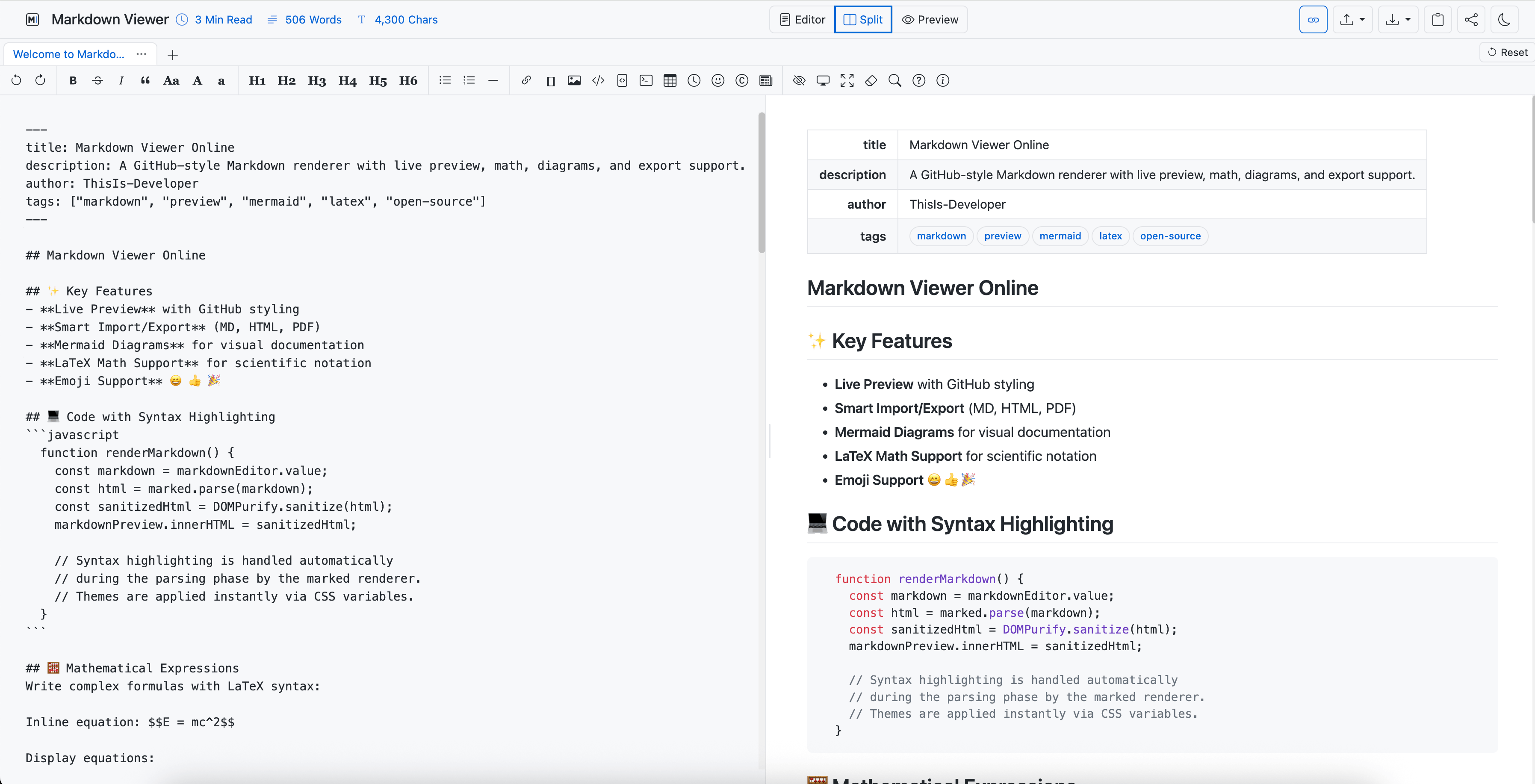This screenshot has height=784, width=1535.
Task: Toggle fullscreen mode
Action: coord(847,80)
